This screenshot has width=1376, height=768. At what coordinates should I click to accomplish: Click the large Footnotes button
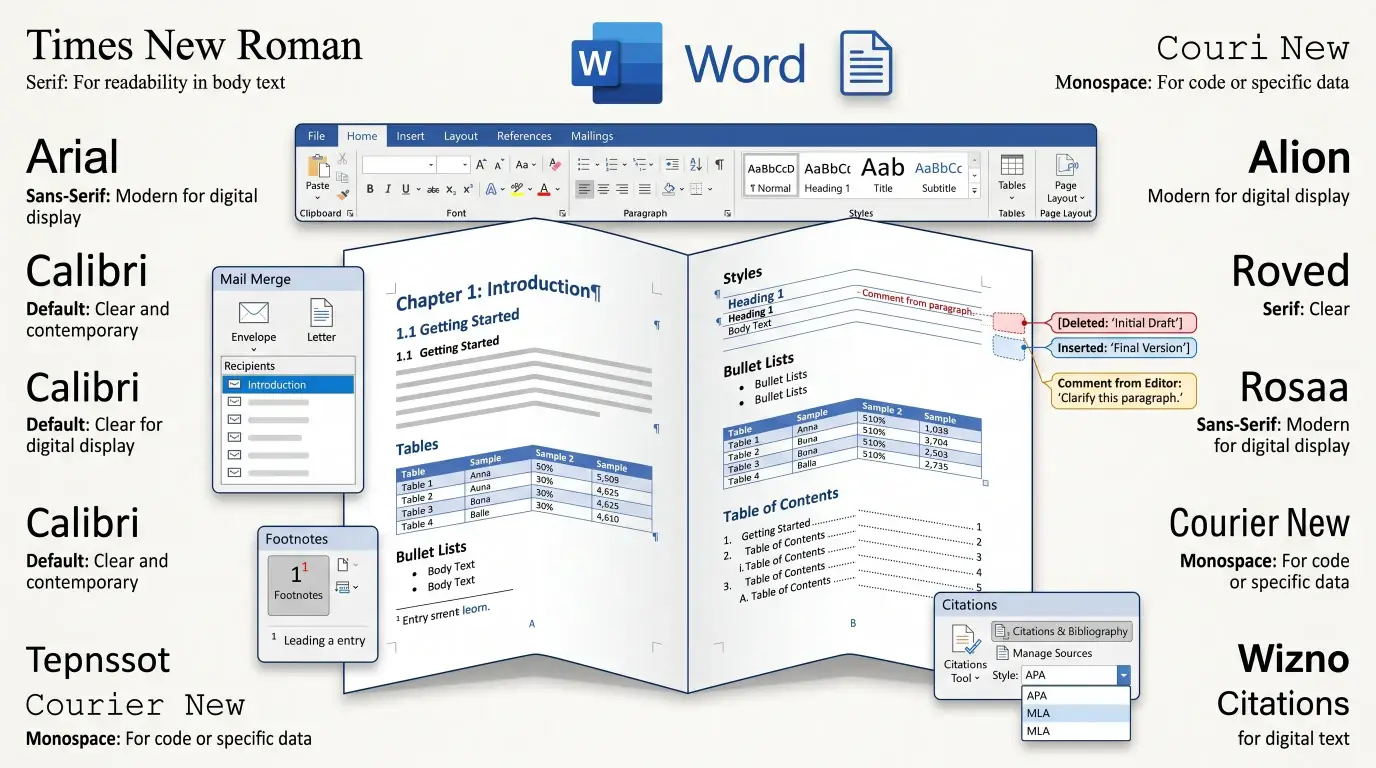coord(298,585)
